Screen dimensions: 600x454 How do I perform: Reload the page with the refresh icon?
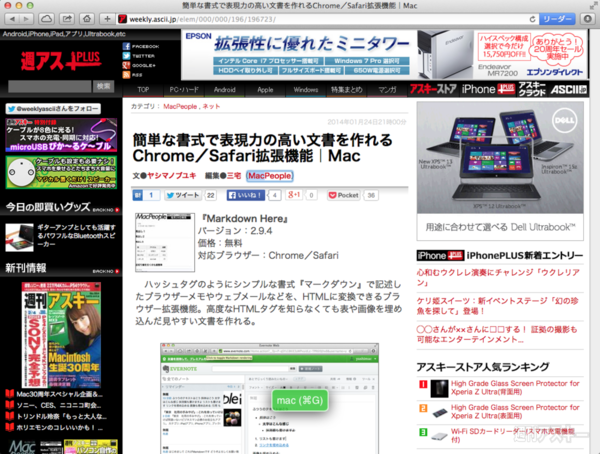(x=532, y=19)
